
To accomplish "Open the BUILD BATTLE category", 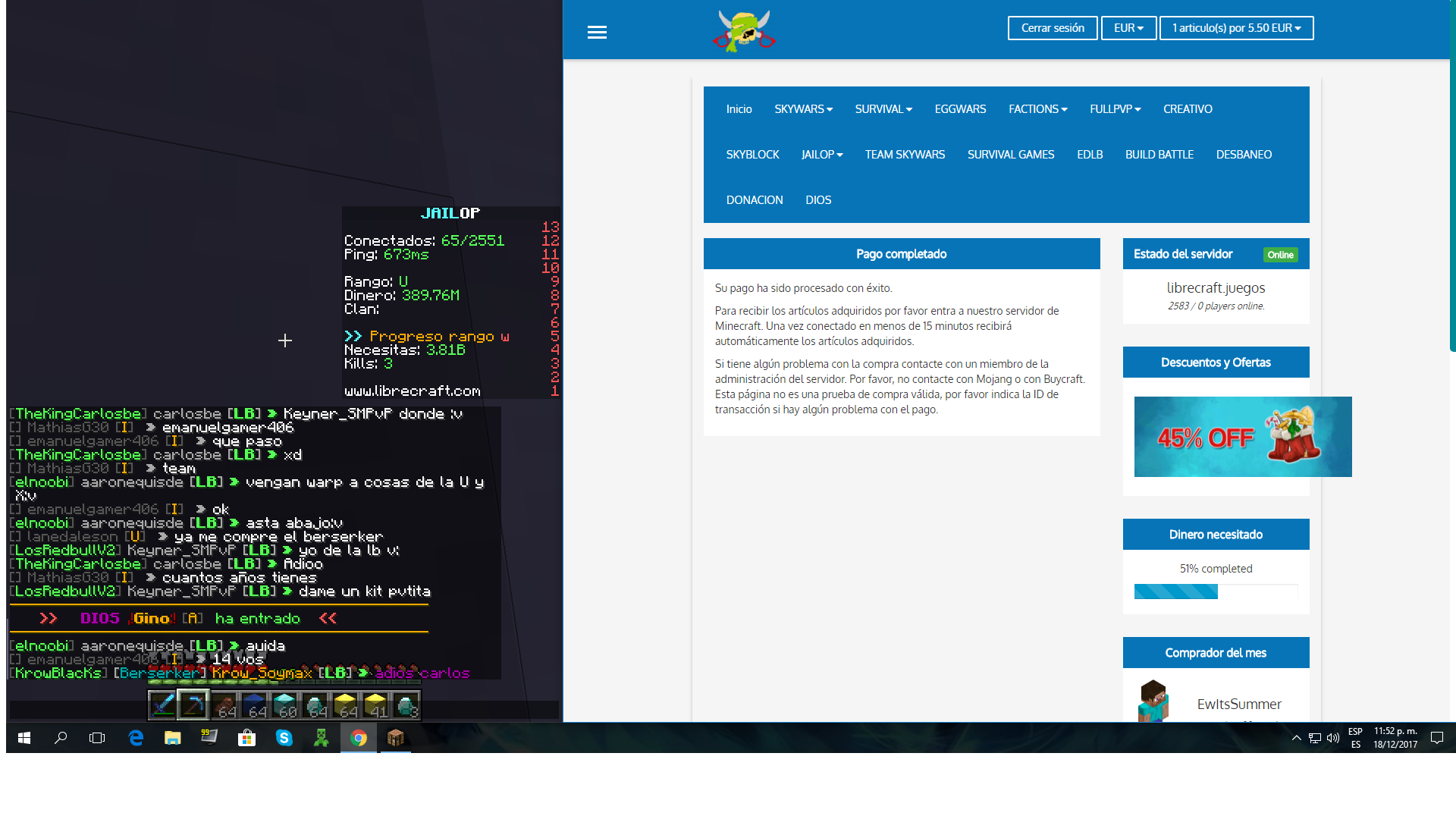I will coord(1159,155).
